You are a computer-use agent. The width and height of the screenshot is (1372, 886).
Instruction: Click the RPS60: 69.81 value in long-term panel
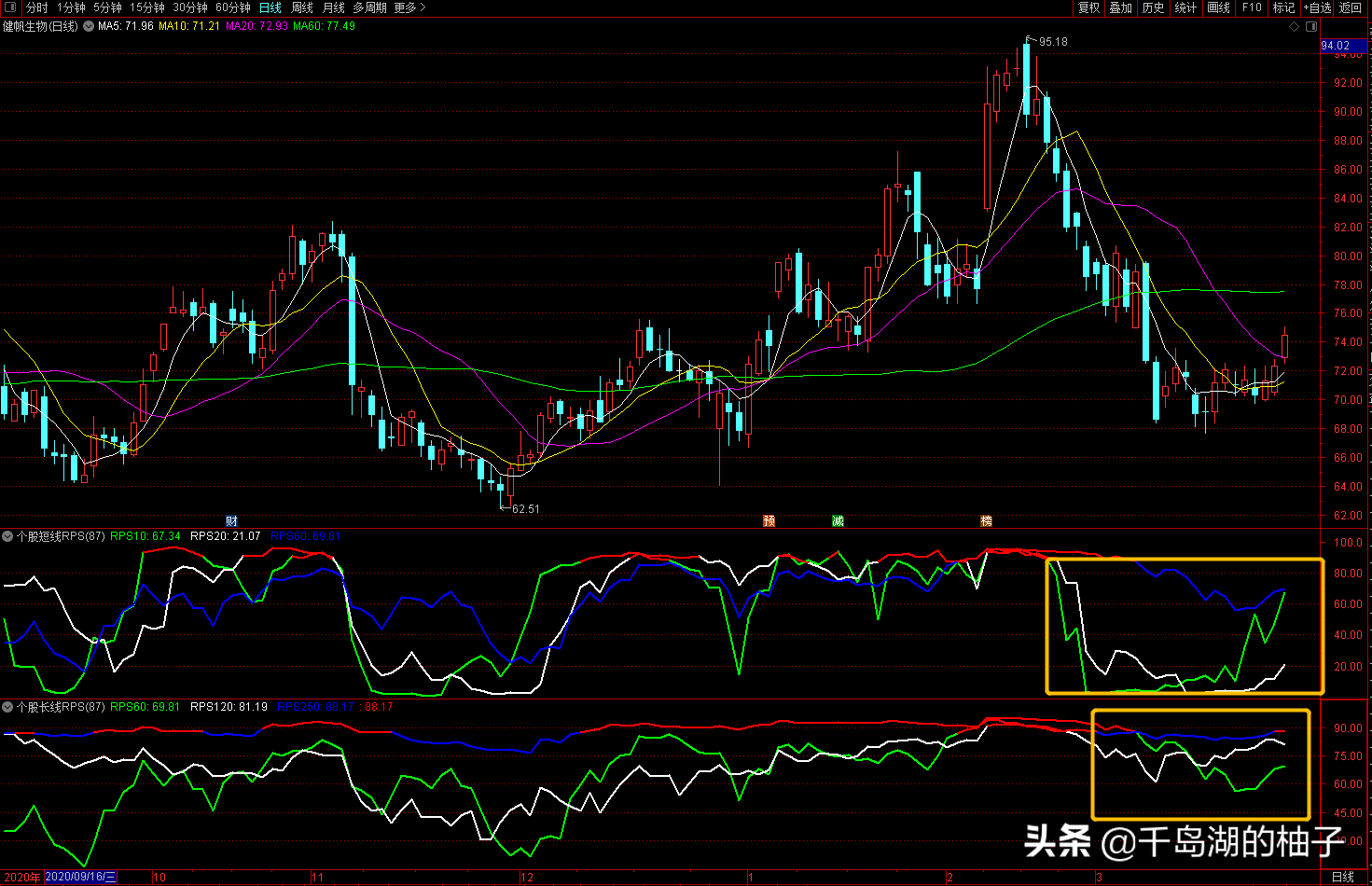pos(146,707)
